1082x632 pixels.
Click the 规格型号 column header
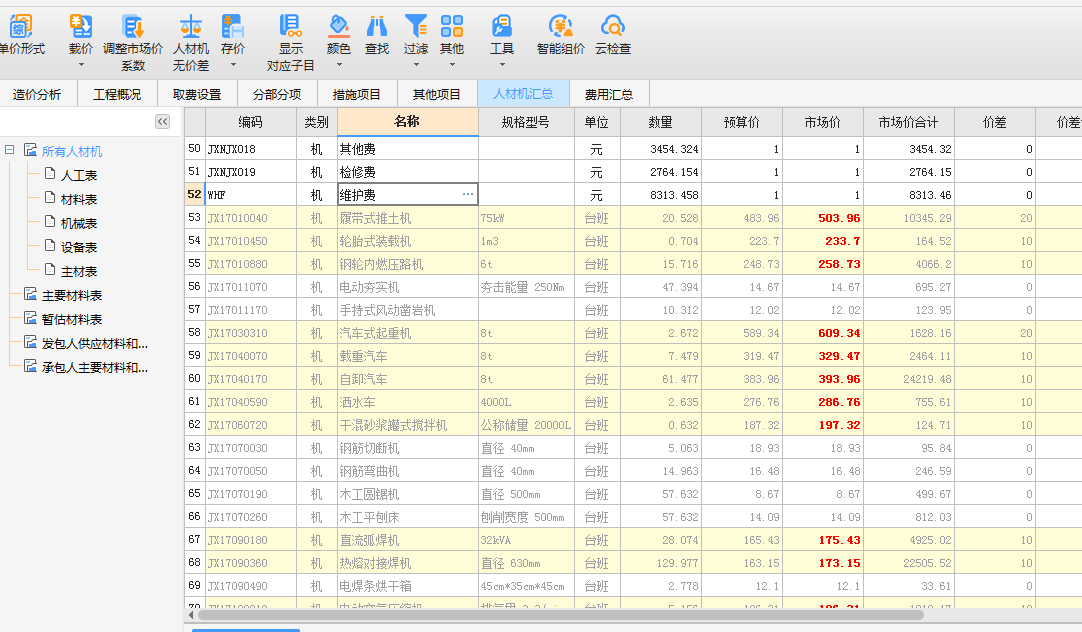point(526,122)
